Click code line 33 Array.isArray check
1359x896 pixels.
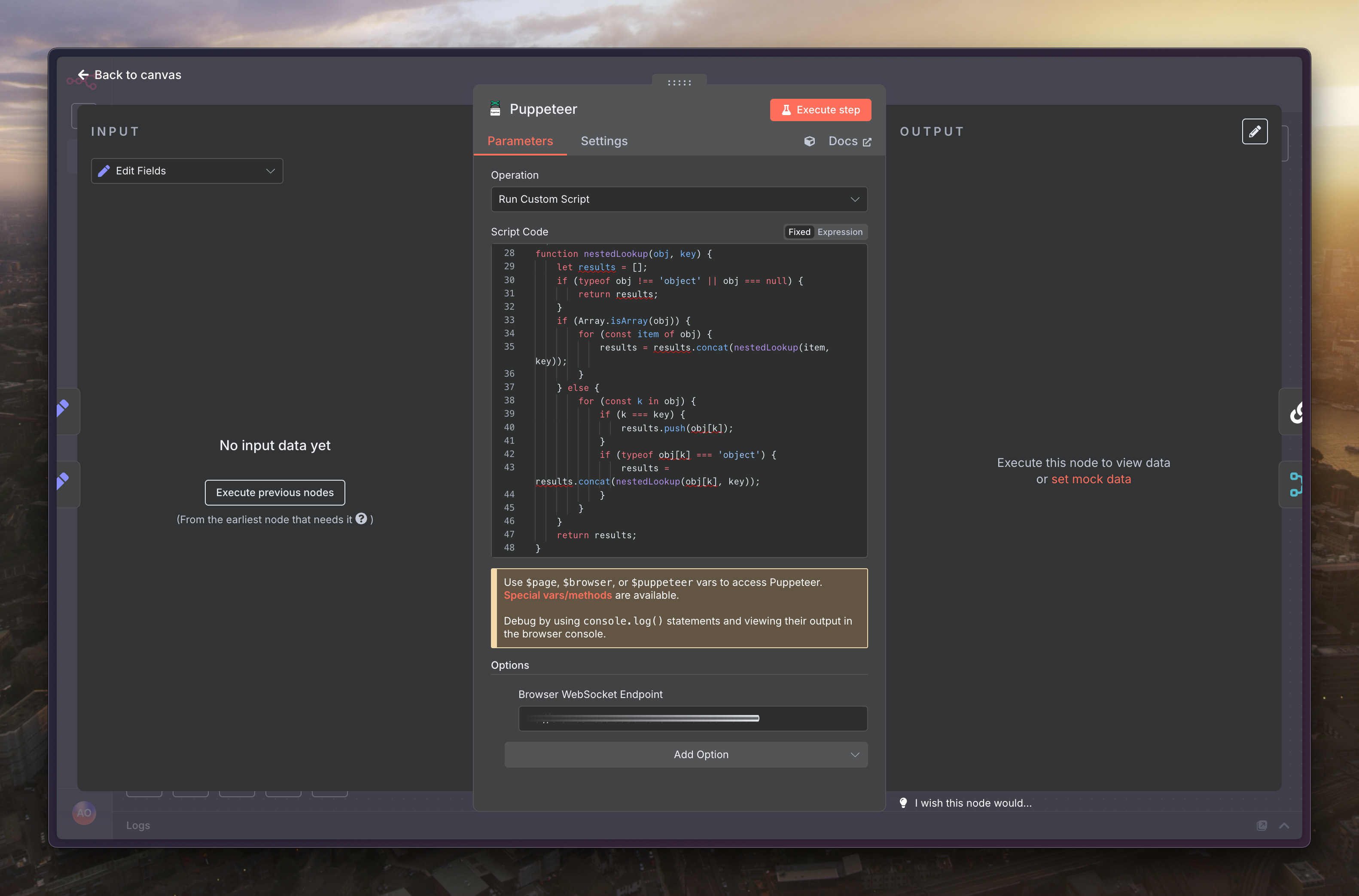click(623, 320)
